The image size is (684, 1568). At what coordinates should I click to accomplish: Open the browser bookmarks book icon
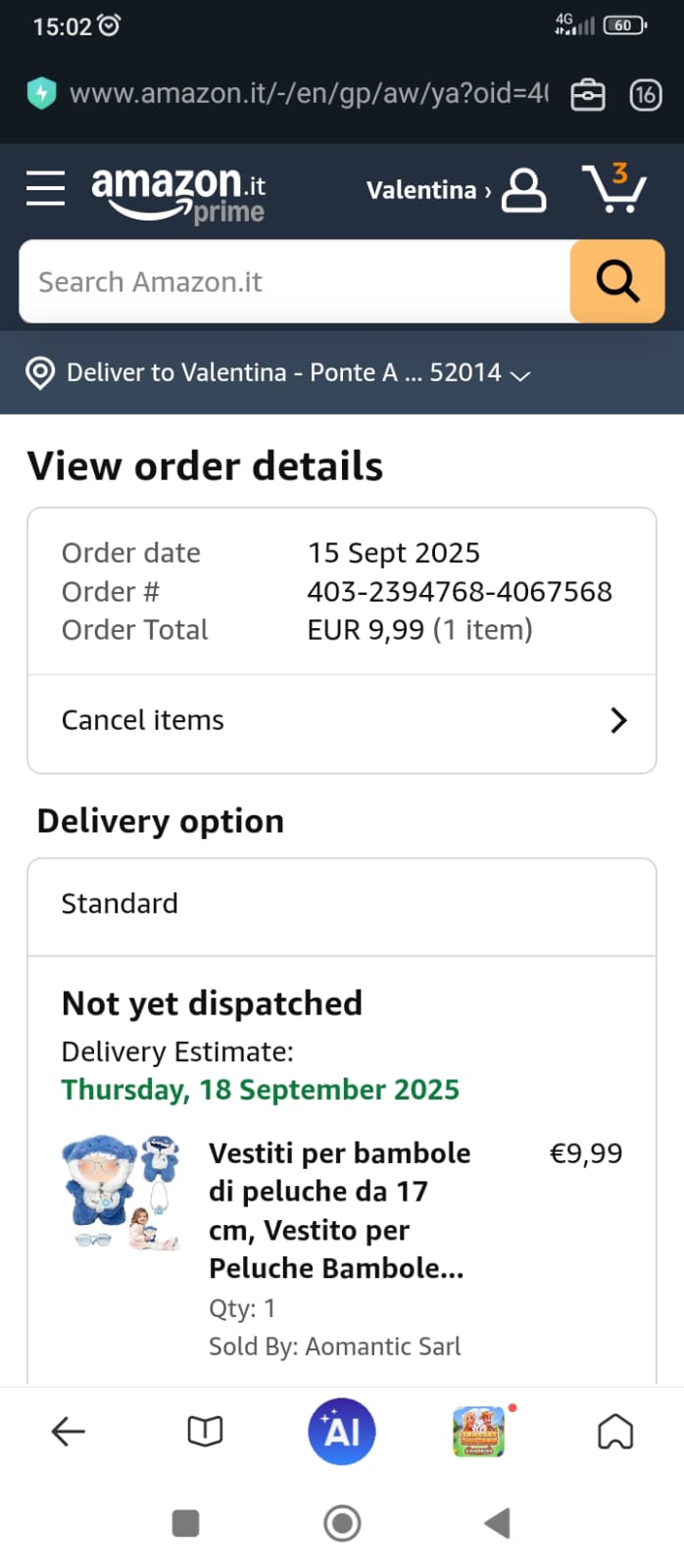click(x=205, y=1432)
